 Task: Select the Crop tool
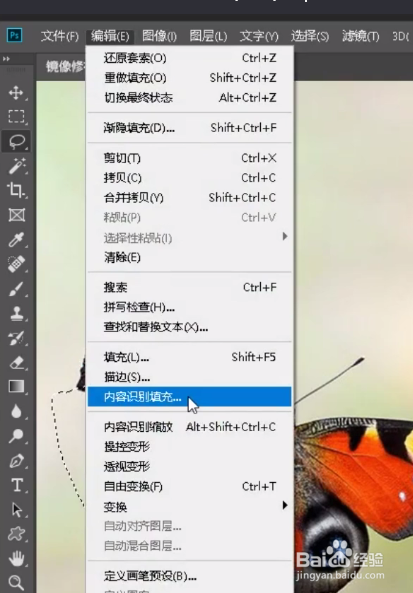(x=16, y=190)
